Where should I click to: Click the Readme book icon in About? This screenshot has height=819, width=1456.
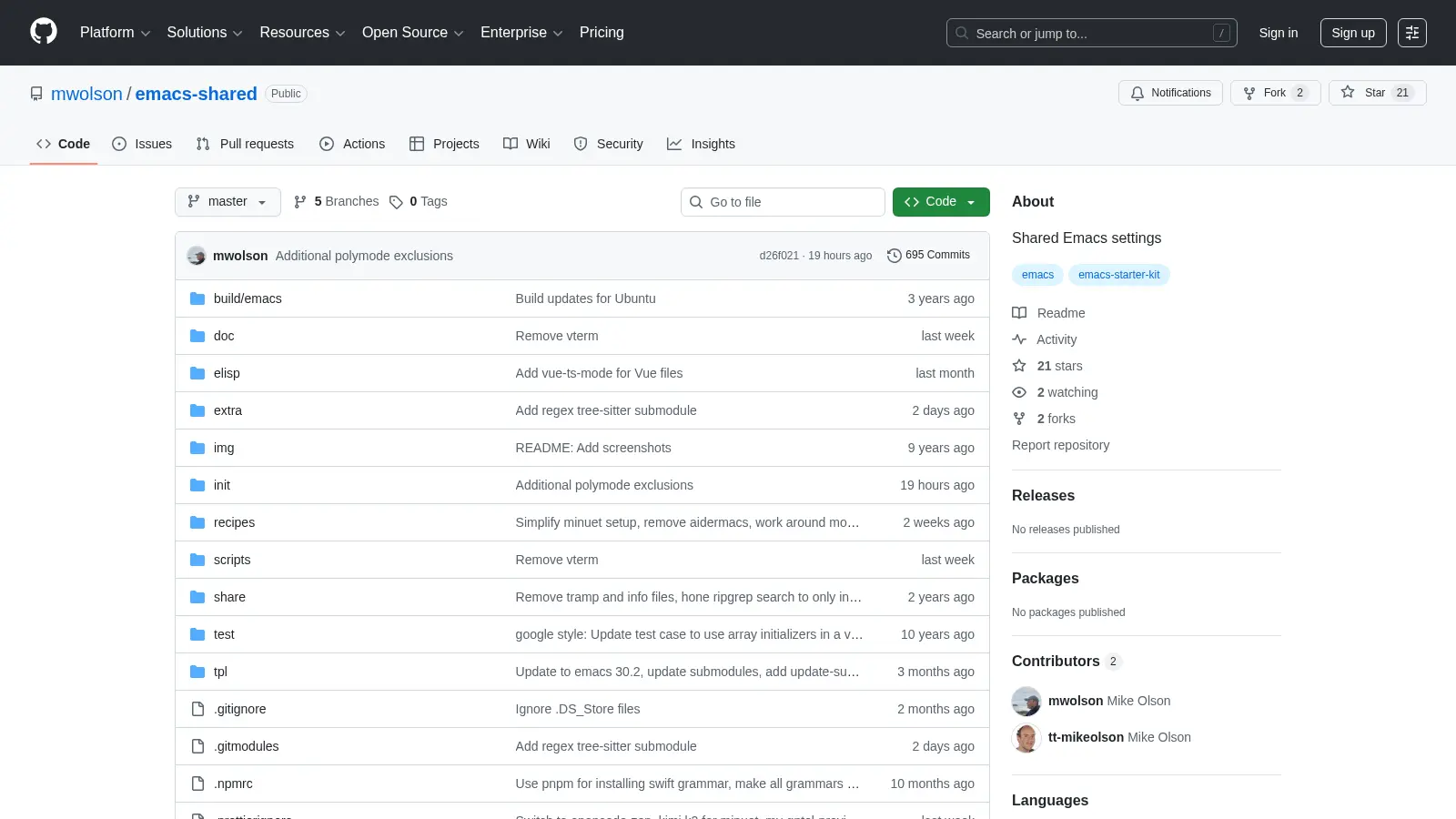(x=1019, y=313)
